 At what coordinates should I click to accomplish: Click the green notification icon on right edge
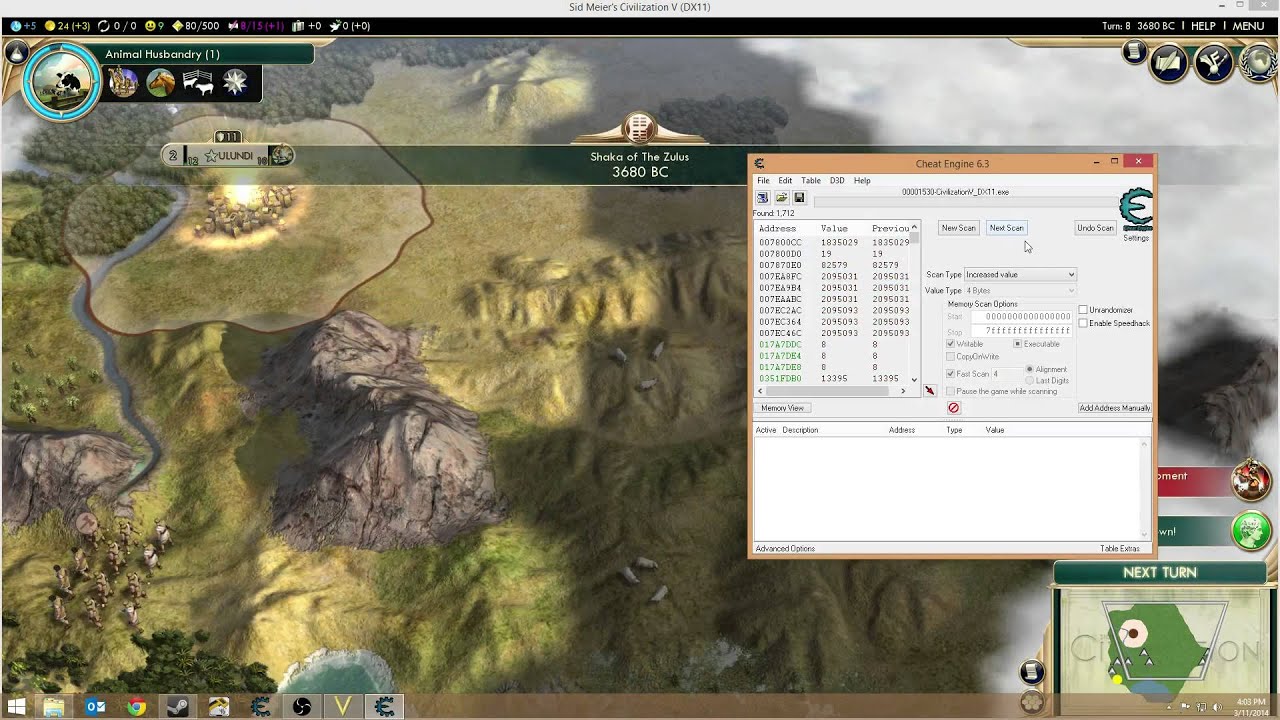tap(1251, 531)
